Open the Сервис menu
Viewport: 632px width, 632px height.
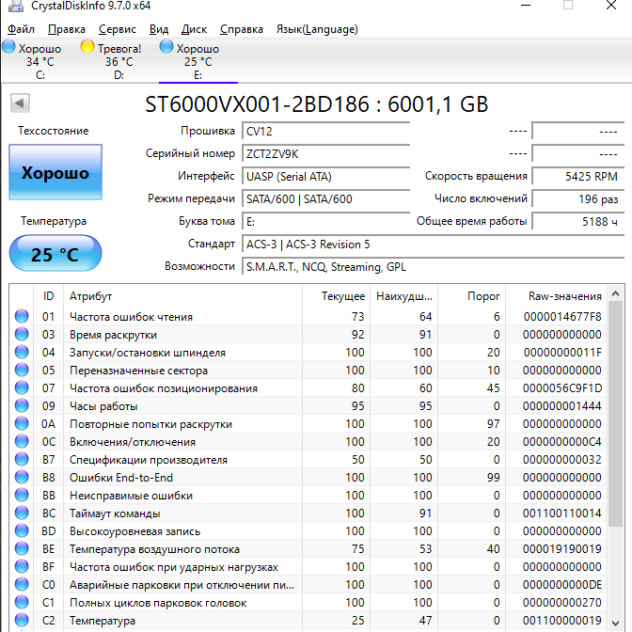click(x=118, y=29)
